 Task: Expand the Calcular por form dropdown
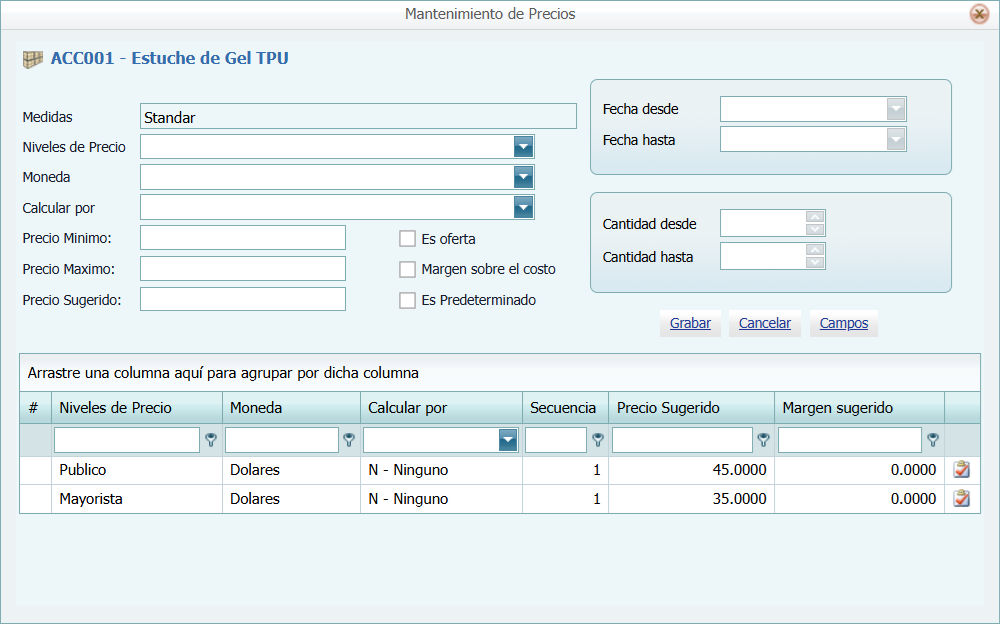(523, 207)
